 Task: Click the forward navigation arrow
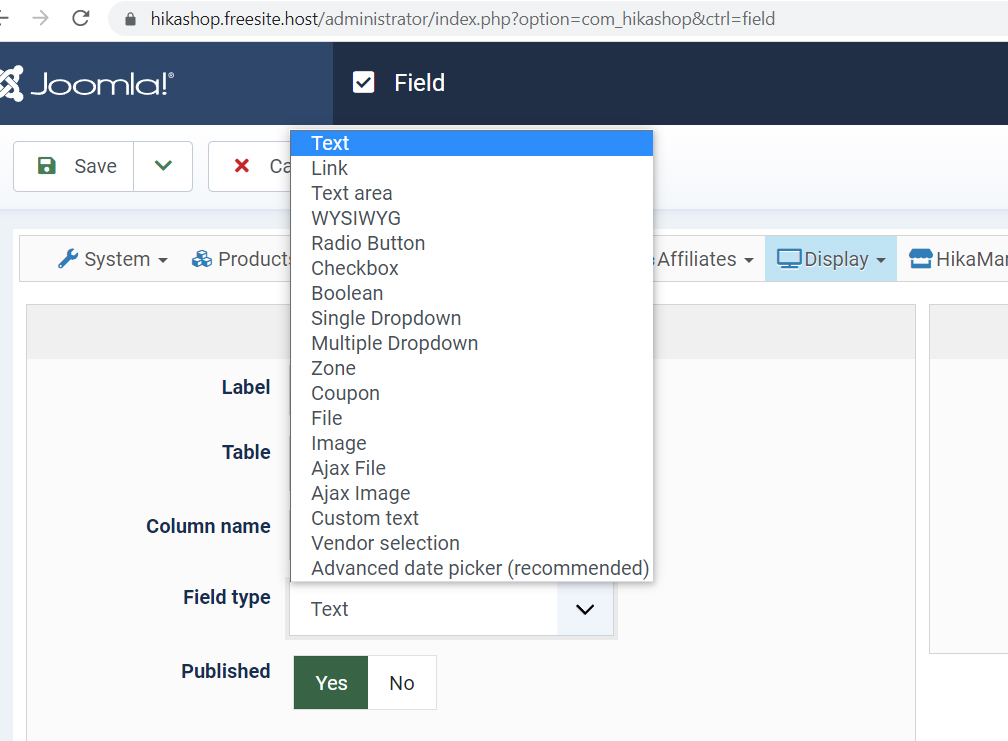[41, 18]
